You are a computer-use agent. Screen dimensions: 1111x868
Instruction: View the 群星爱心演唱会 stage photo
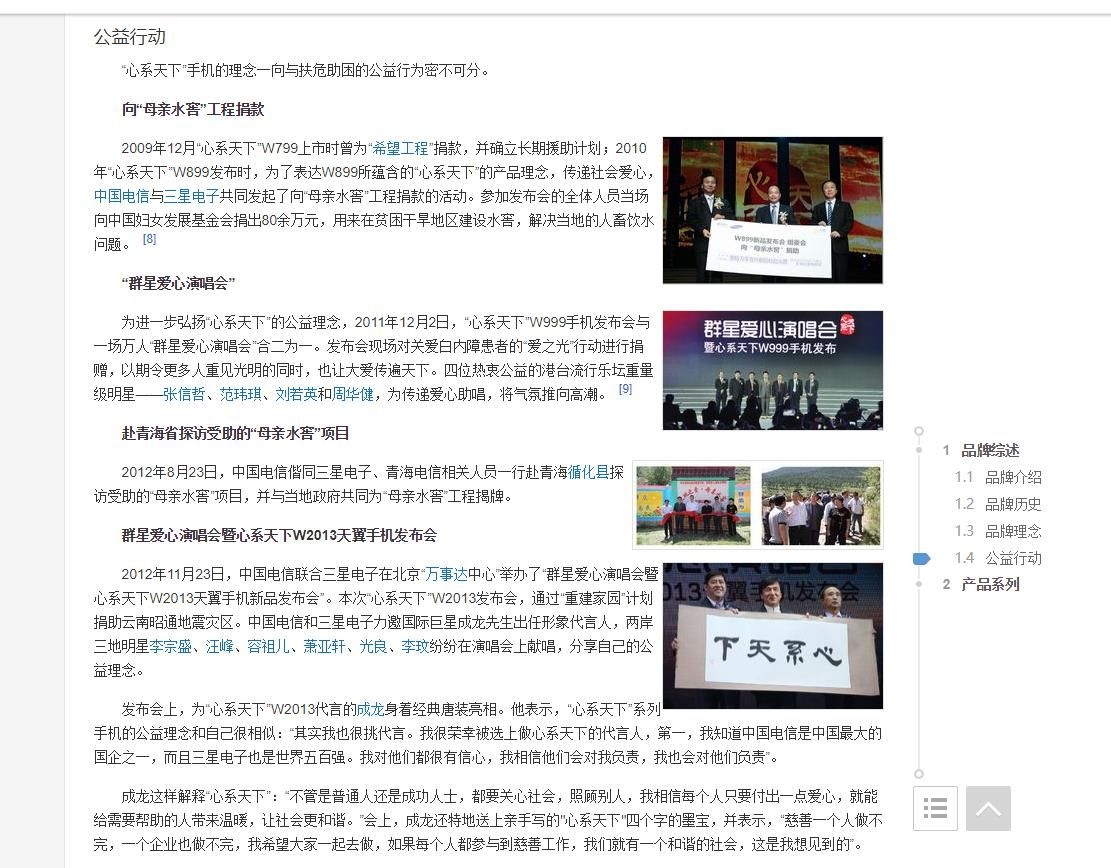[x=773, y=371]
